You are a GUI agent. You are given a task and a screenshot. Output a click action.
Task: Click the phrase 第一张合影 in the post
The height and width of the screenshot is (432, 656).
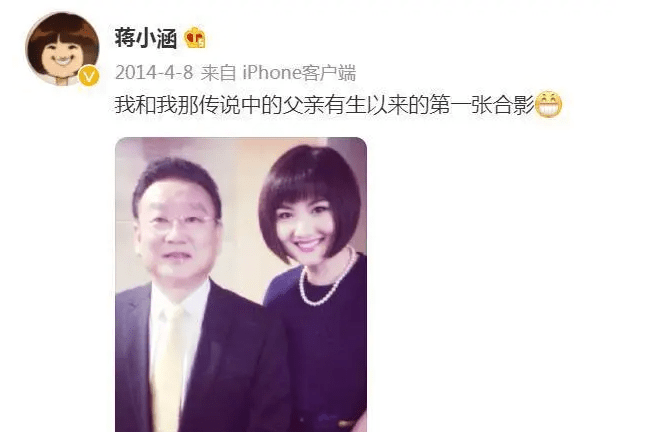coord(482,104)
